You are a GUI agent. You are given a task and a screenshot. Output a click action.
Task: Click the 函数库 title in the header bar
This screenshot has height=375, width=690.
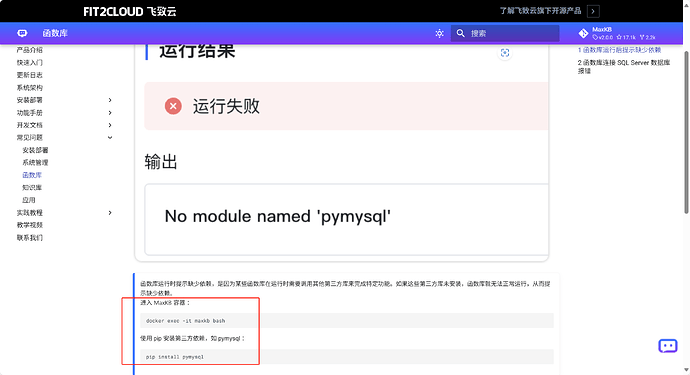tap(55, 33)
